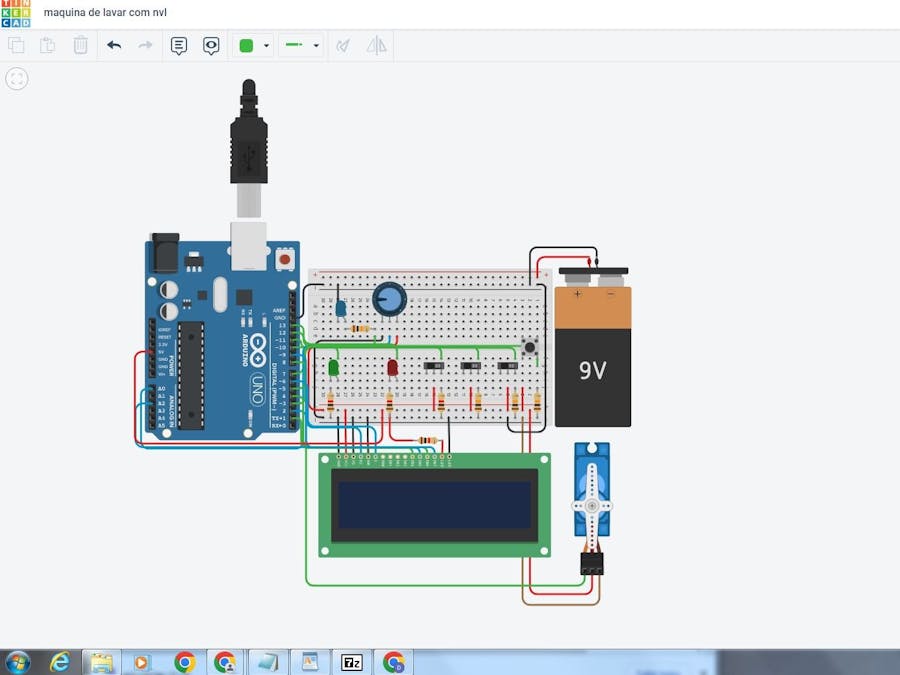Click the Mirror flip tool icon
Image resolution: width=900 pixels, height=675 pixels.
click(376, 45)
